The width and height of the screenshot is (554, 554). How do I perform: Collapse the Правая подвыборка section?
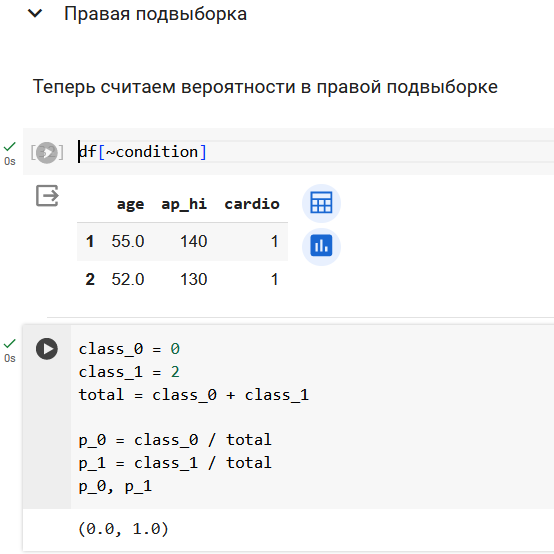coord(35,14)
